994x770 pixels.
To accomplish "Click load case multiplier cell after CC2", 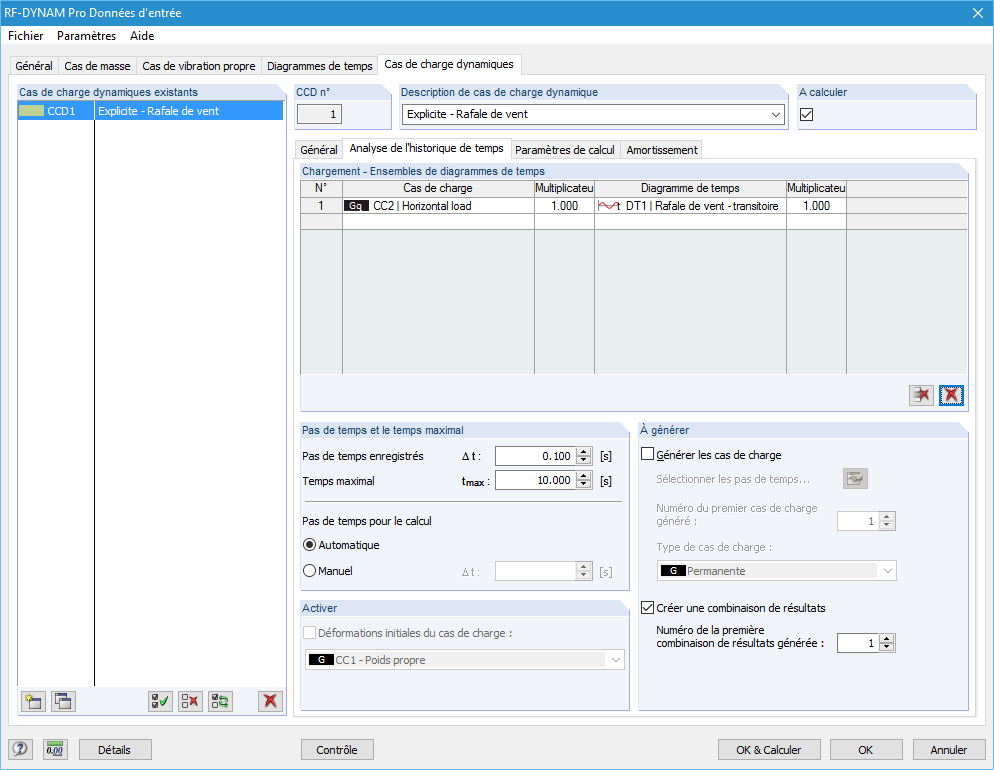I will tap(564, 206).
